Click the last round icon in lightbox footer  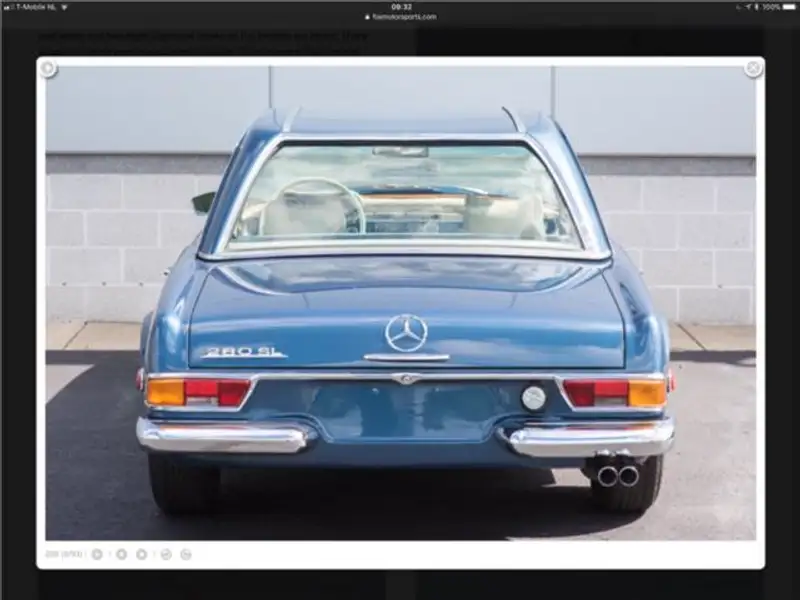(186, 554)
